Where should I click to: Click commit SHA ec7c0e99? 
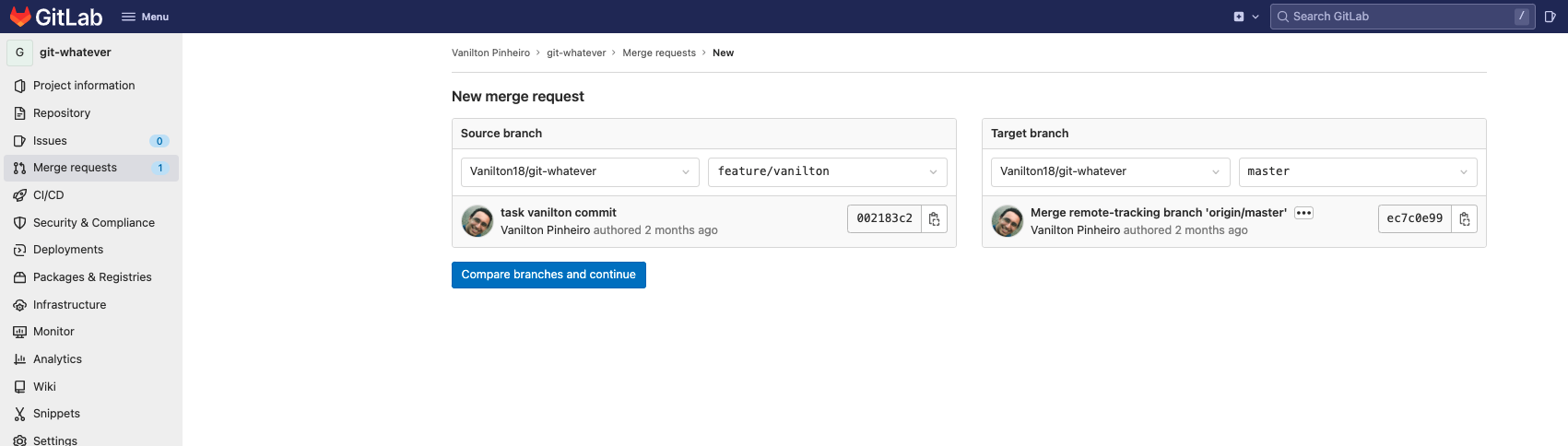tap(1415, 218)
